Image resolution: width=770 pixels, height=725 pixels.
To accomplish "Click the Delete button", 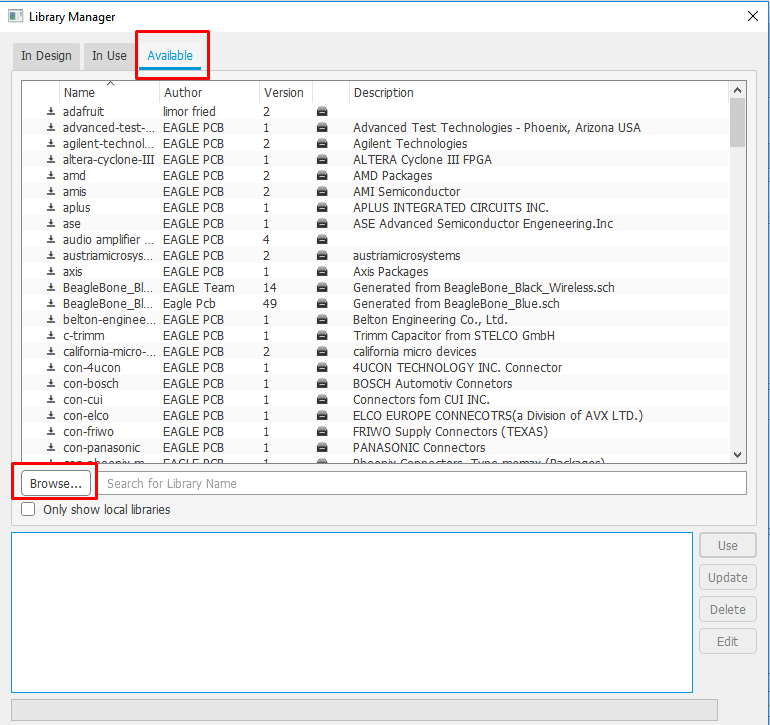I will 727,610.
